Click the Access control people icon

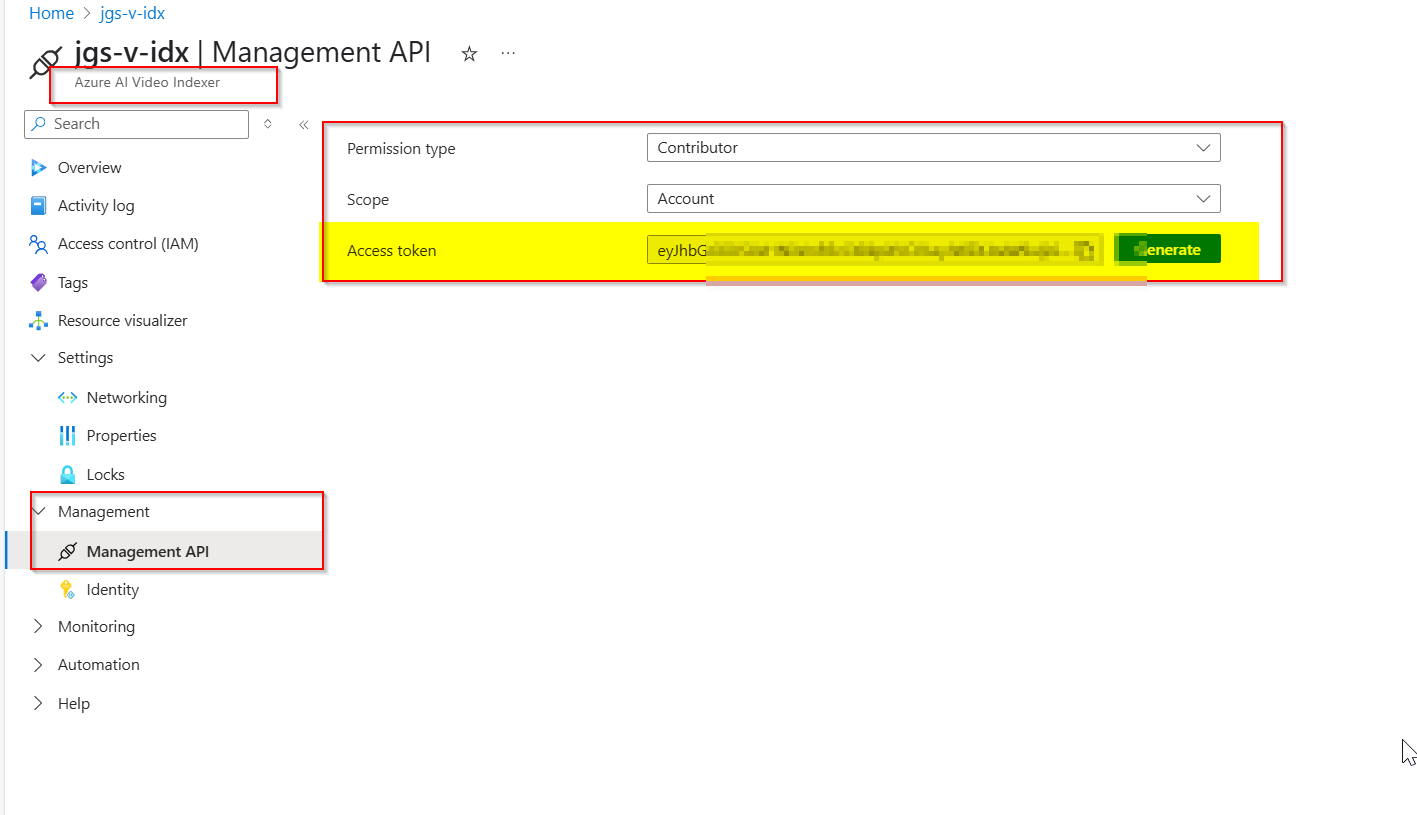click(x=39, y=243)
